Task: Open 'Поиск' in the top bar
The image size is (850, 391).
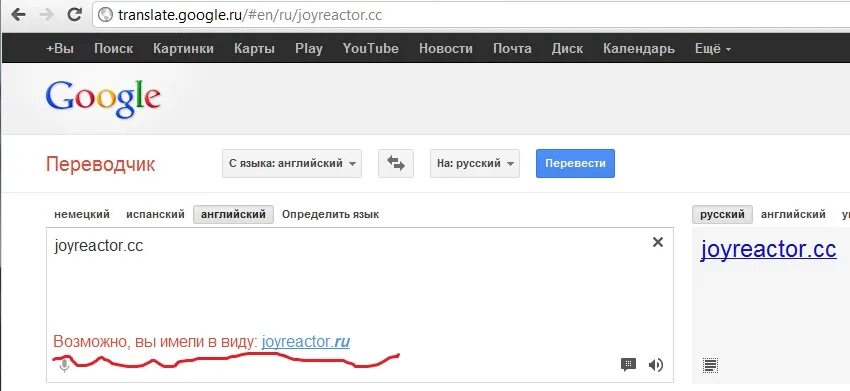Action: (x=113, y=48)
